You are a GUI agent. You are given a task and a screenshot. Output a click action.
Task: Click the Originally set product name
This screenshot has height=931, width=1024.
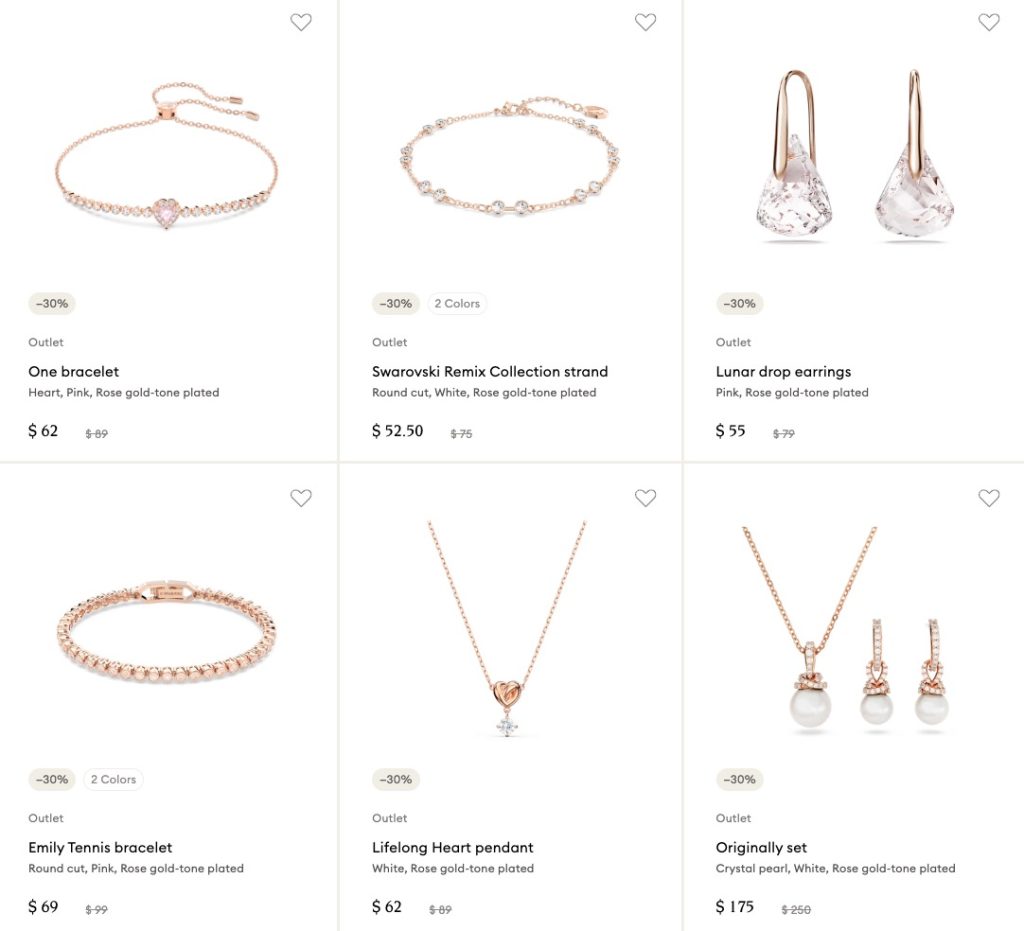[761, 848]
